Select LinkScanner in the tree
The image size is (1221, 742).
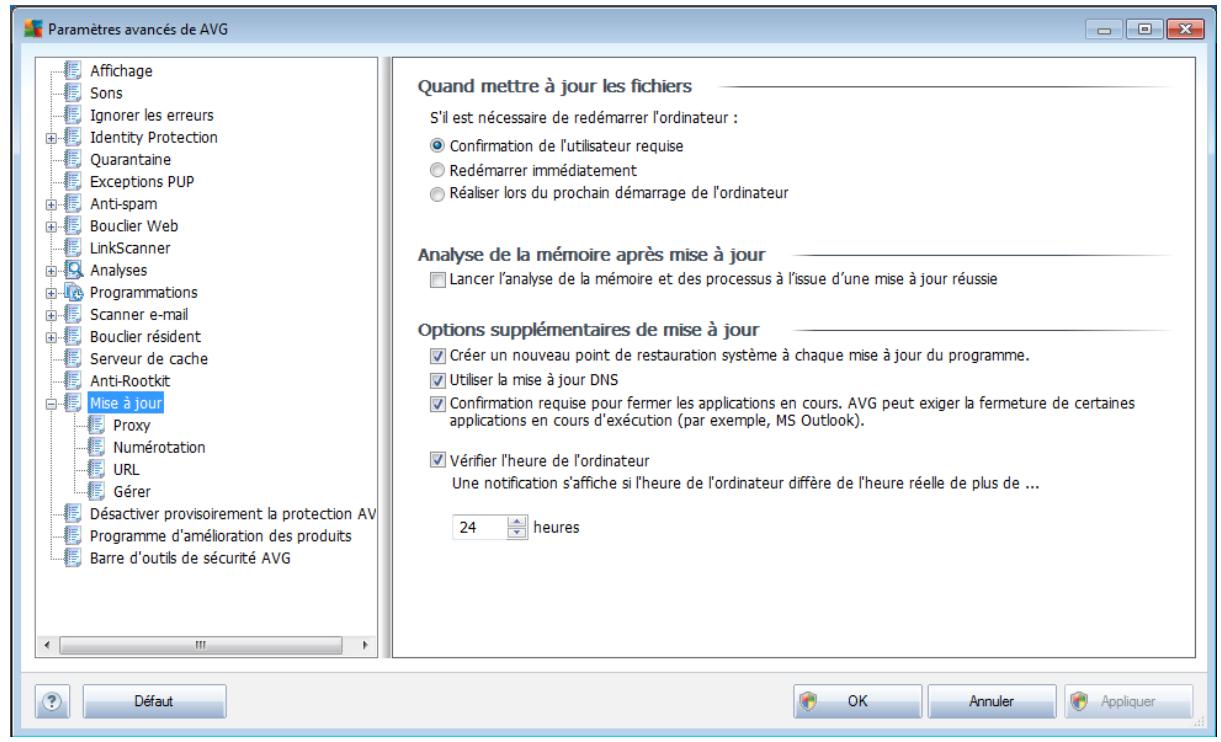[x=129, y=247]
